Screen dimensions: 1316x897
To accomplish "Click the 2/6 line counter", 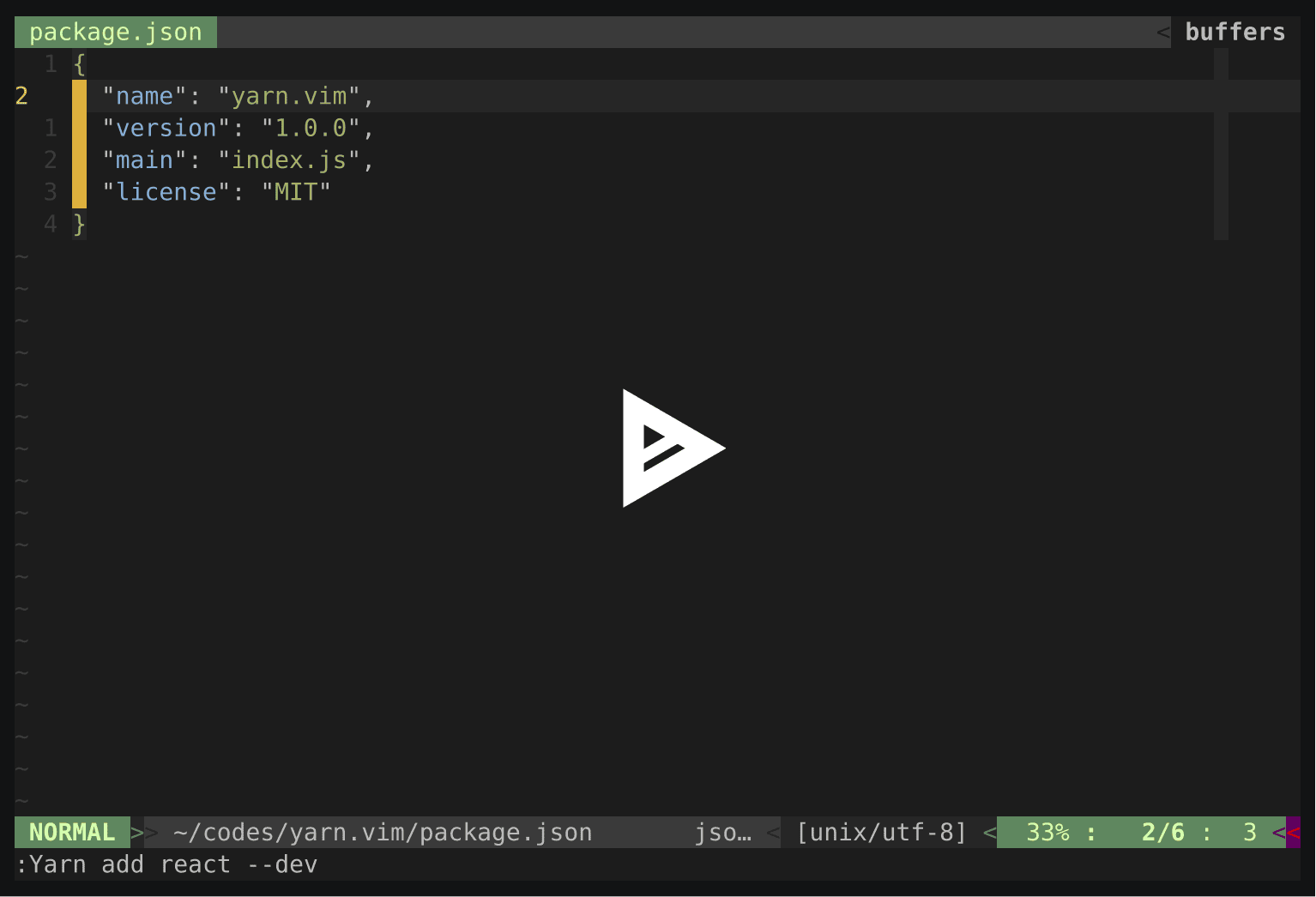I will tap(1162, 832).
